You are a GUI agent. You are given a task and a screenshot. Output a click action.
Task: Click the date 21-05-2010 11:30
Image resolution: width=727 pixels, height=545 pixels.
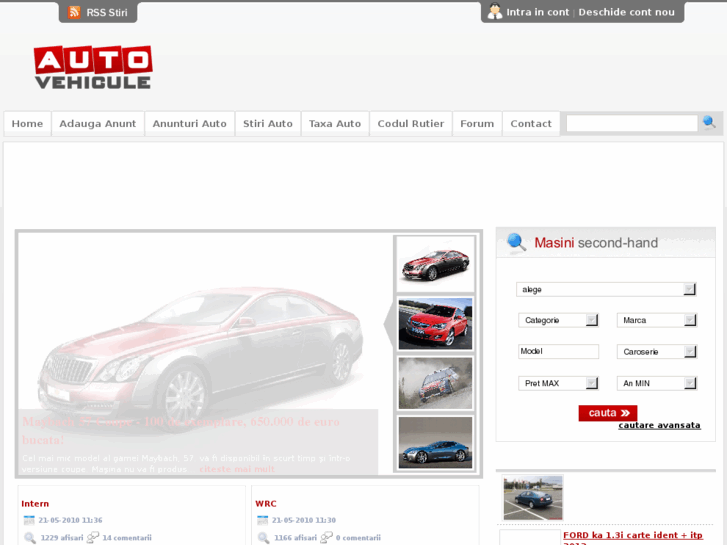(304, 520)
